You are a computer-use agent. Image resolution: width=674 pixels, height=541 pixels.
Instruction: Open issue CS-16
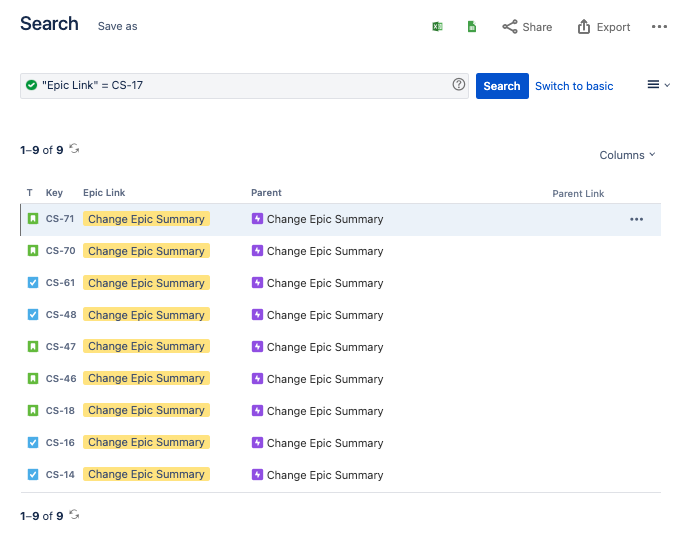(60, 443)
